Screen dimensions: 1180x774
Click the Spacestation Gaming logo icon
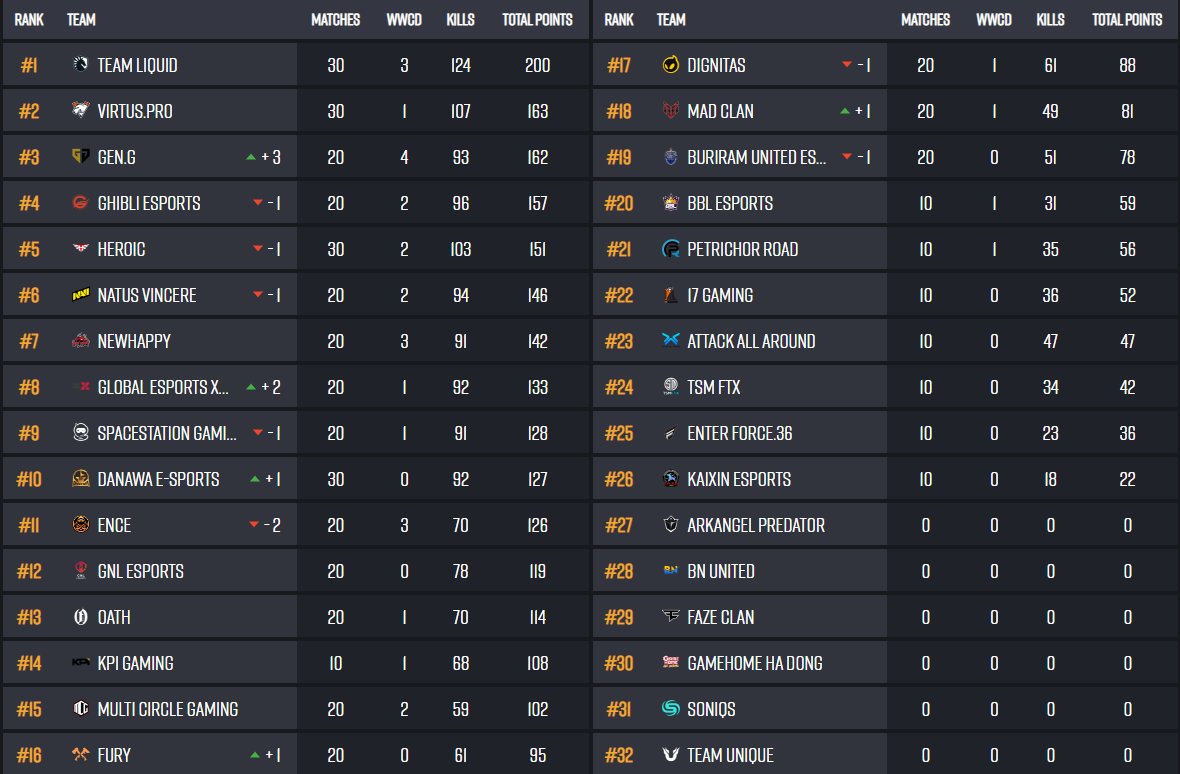pyautogui.click(x=81, y=433)
